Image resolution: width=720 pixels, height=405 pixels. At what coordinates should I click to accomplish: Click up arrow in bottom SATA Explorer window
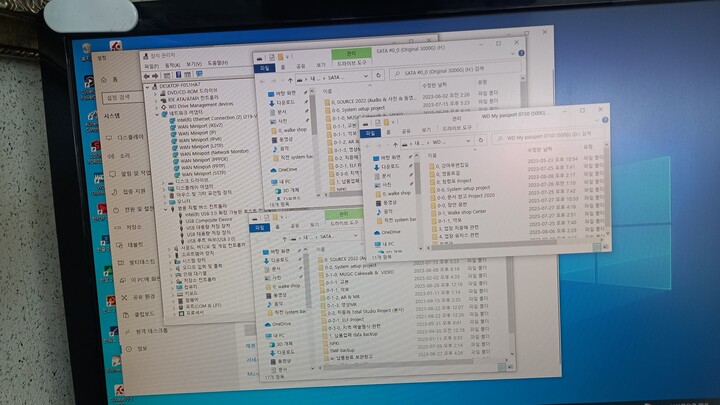pyautogui.click(x=284, y=238)
